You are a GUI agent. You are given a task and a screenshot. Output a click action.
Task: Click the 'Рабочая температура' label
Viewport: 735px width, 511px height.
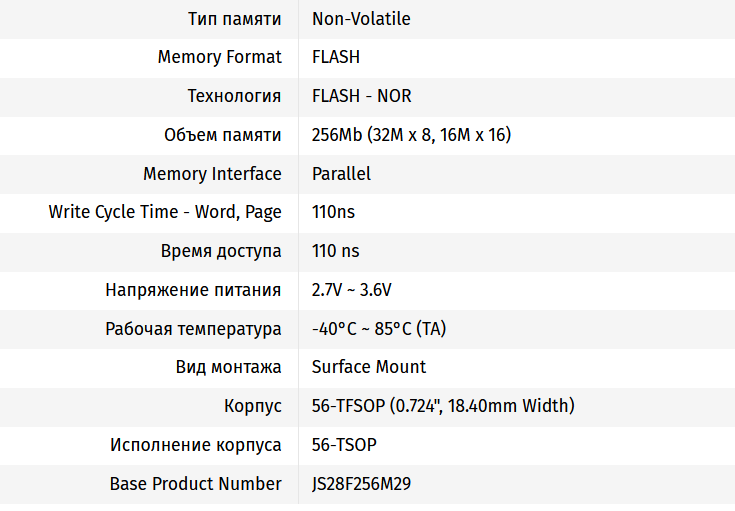pos(193,329)
